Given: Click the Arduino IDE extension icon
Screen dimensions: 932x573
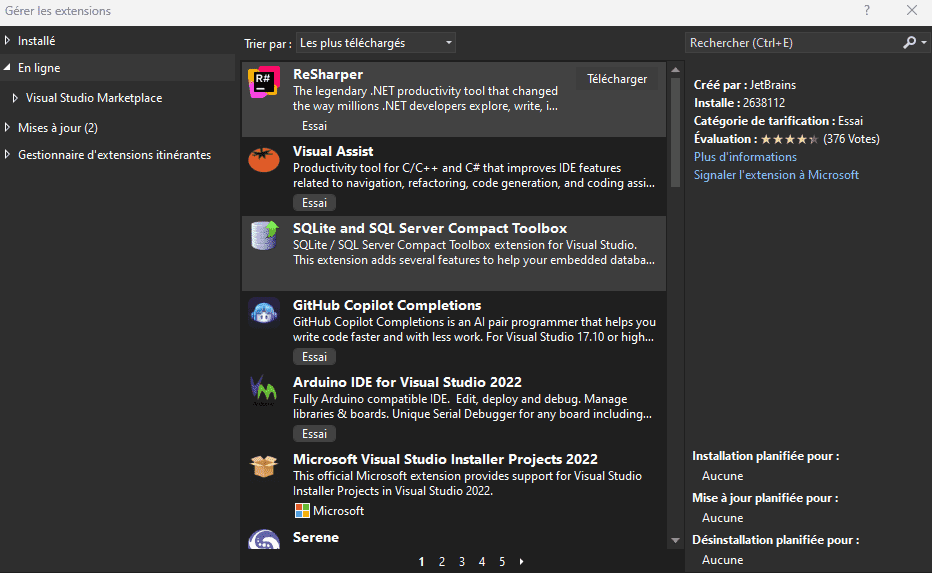Looking at the screenshot, I should point(263,390).
